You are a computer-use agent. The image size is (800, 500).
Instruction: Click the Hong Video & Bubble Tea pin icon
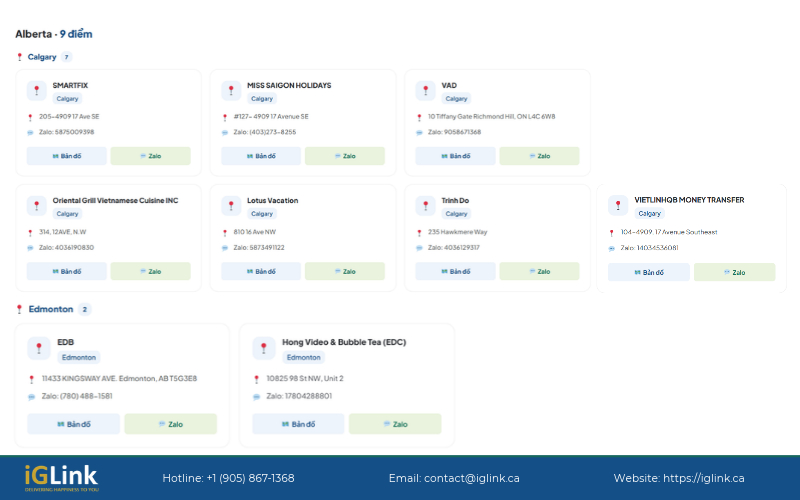click(264, 348)
